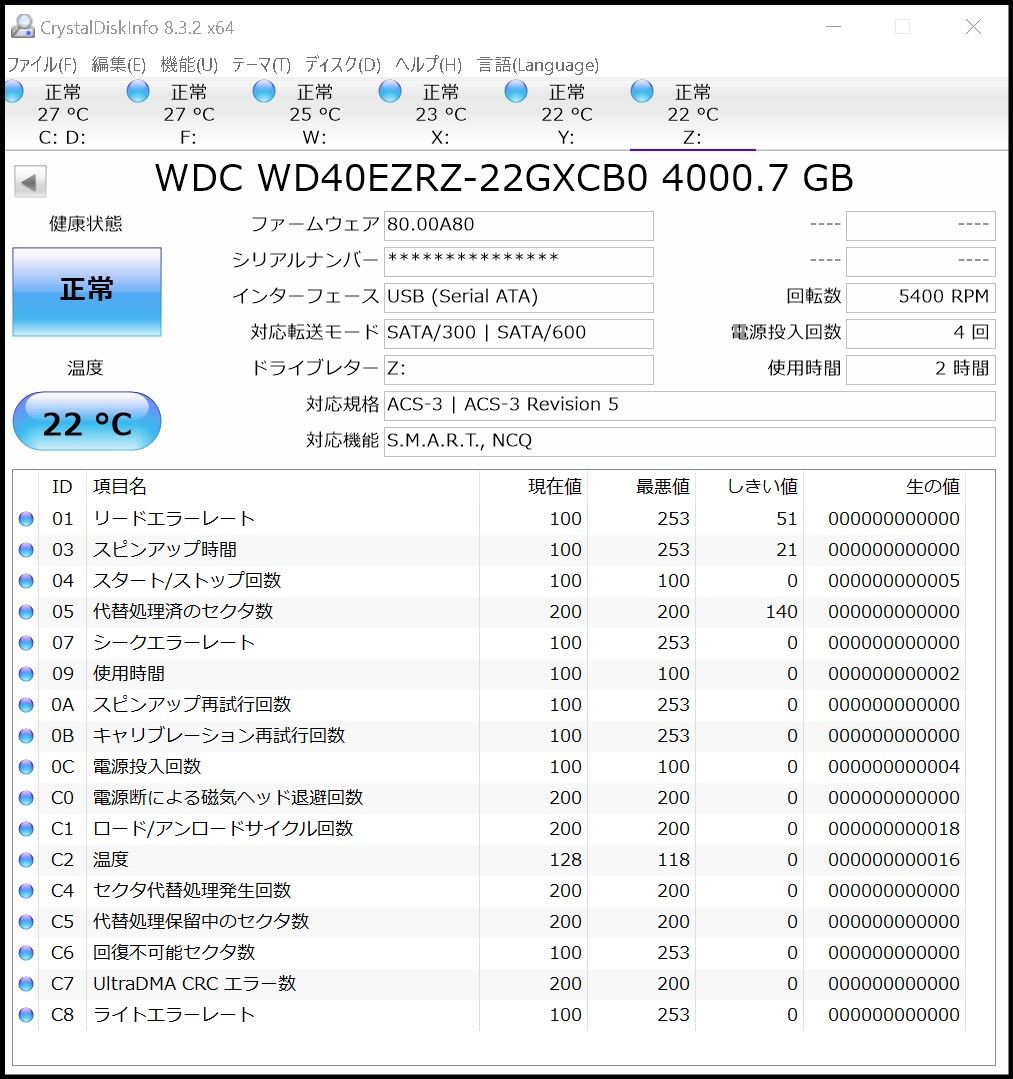Open the ディスク(D) menu

click(x=342, y=65)
